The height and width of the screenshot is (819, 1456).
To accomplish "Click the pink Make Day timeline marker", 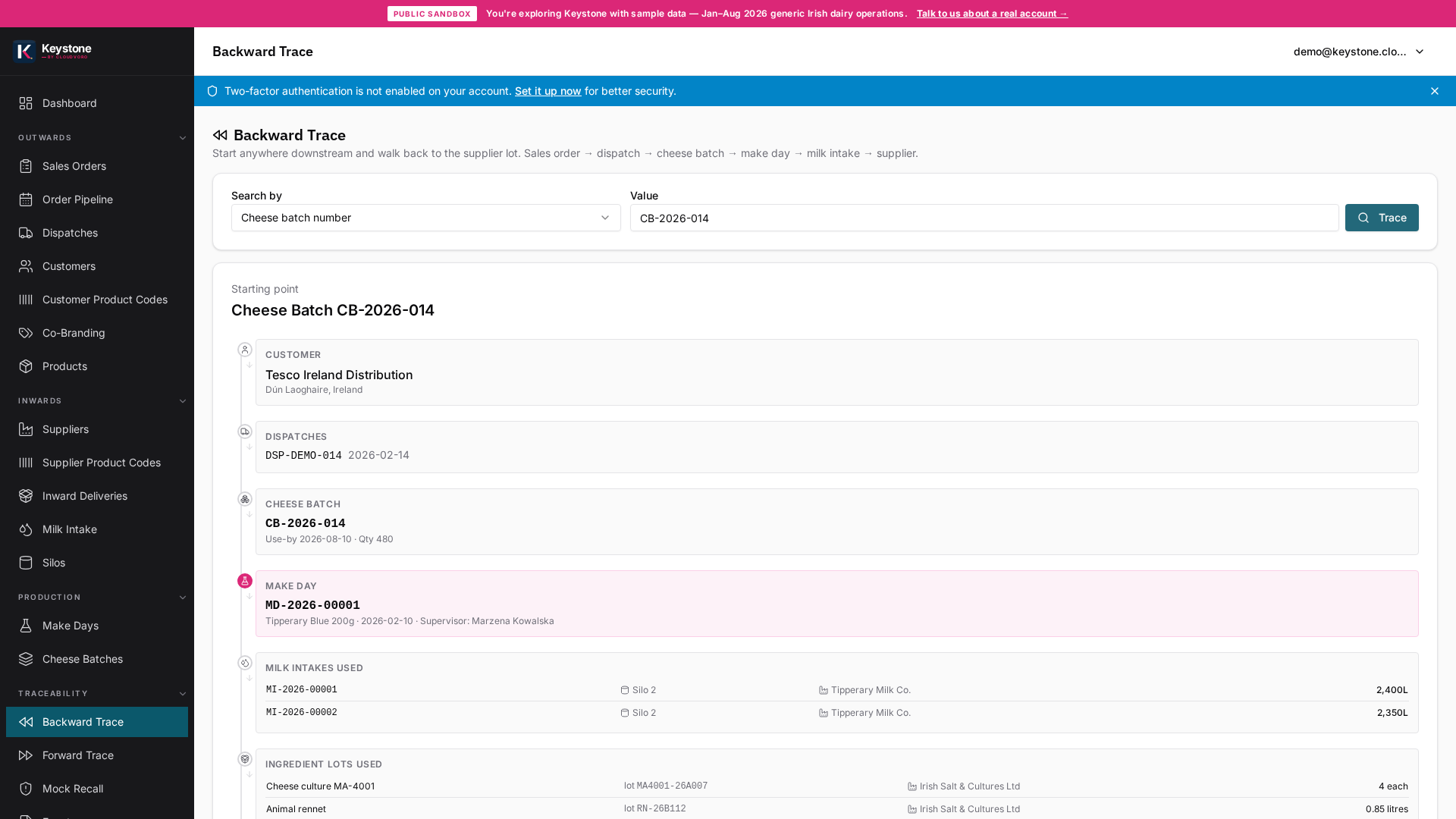I will [245, 581].
